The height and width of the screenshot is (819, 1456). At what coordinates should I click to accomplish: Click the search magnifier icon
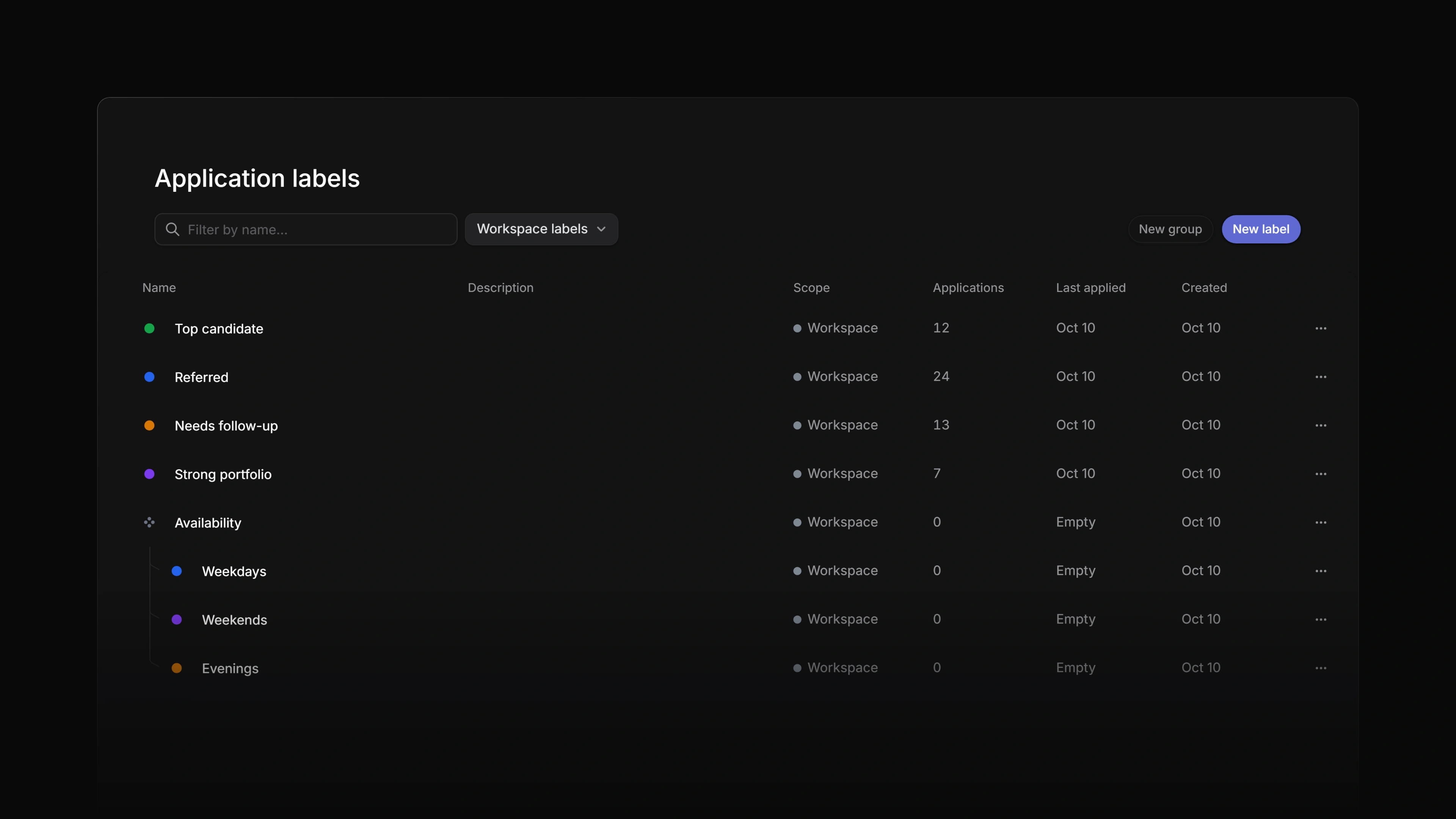point(173,229)
